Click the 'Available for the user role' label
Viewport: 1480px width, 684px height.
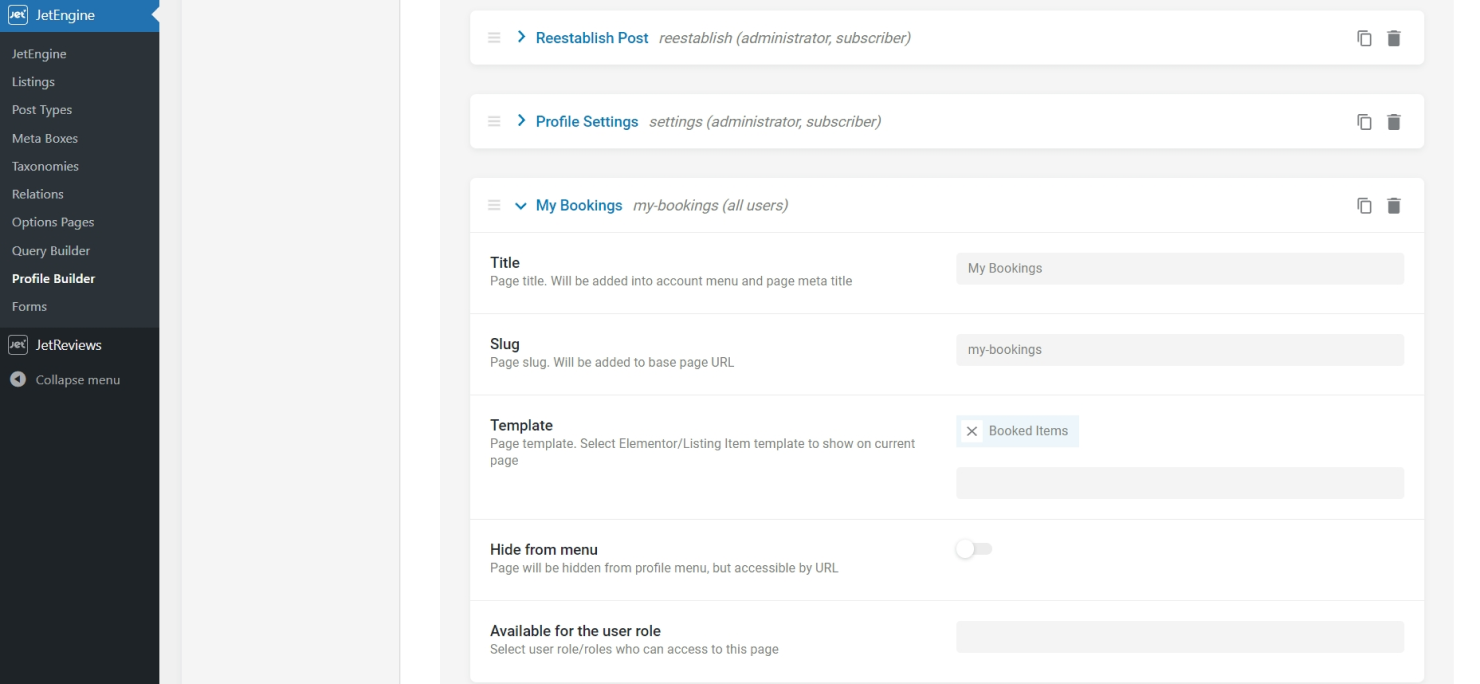click(575, 631)
